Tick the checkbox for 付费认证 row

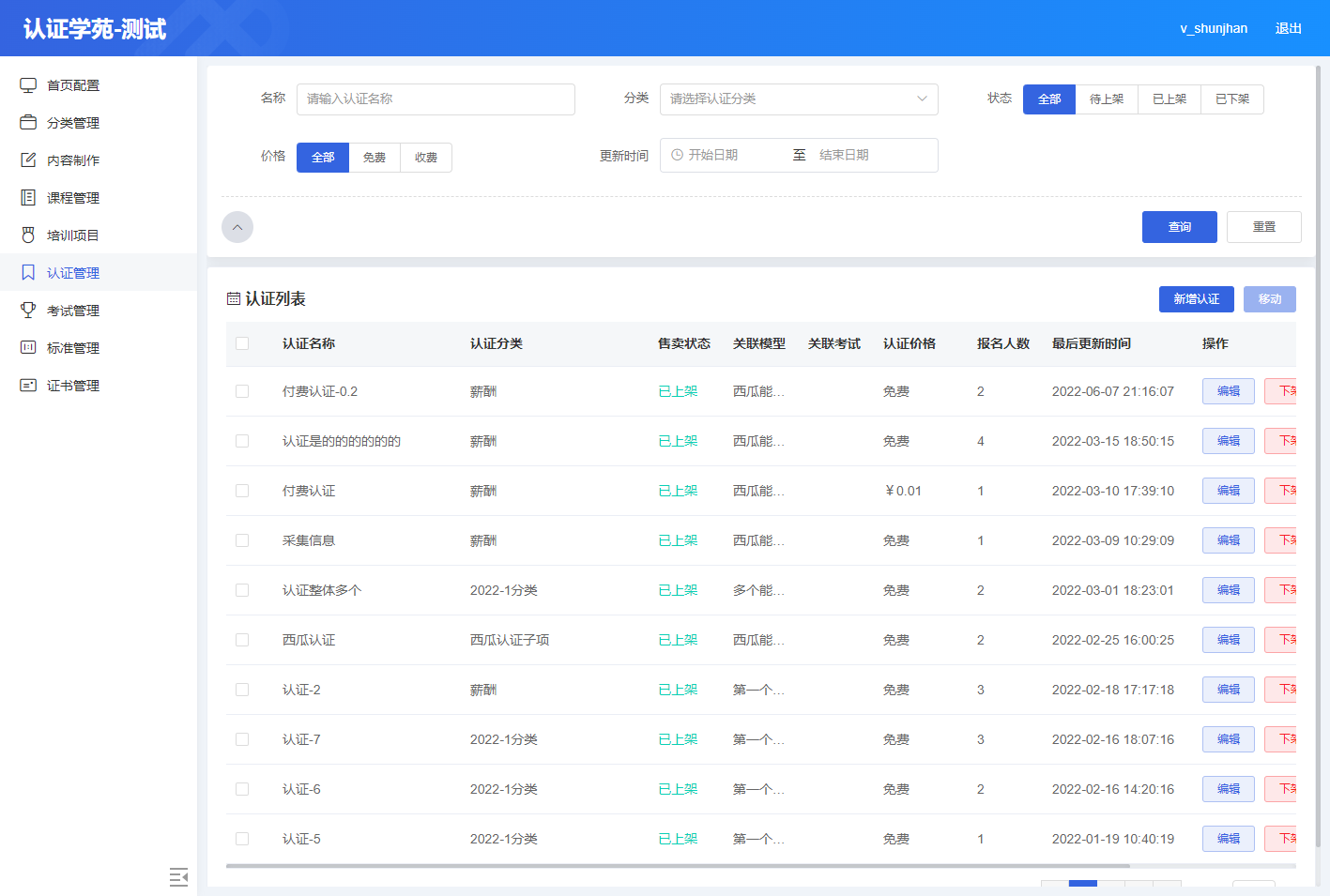[242, 491]
